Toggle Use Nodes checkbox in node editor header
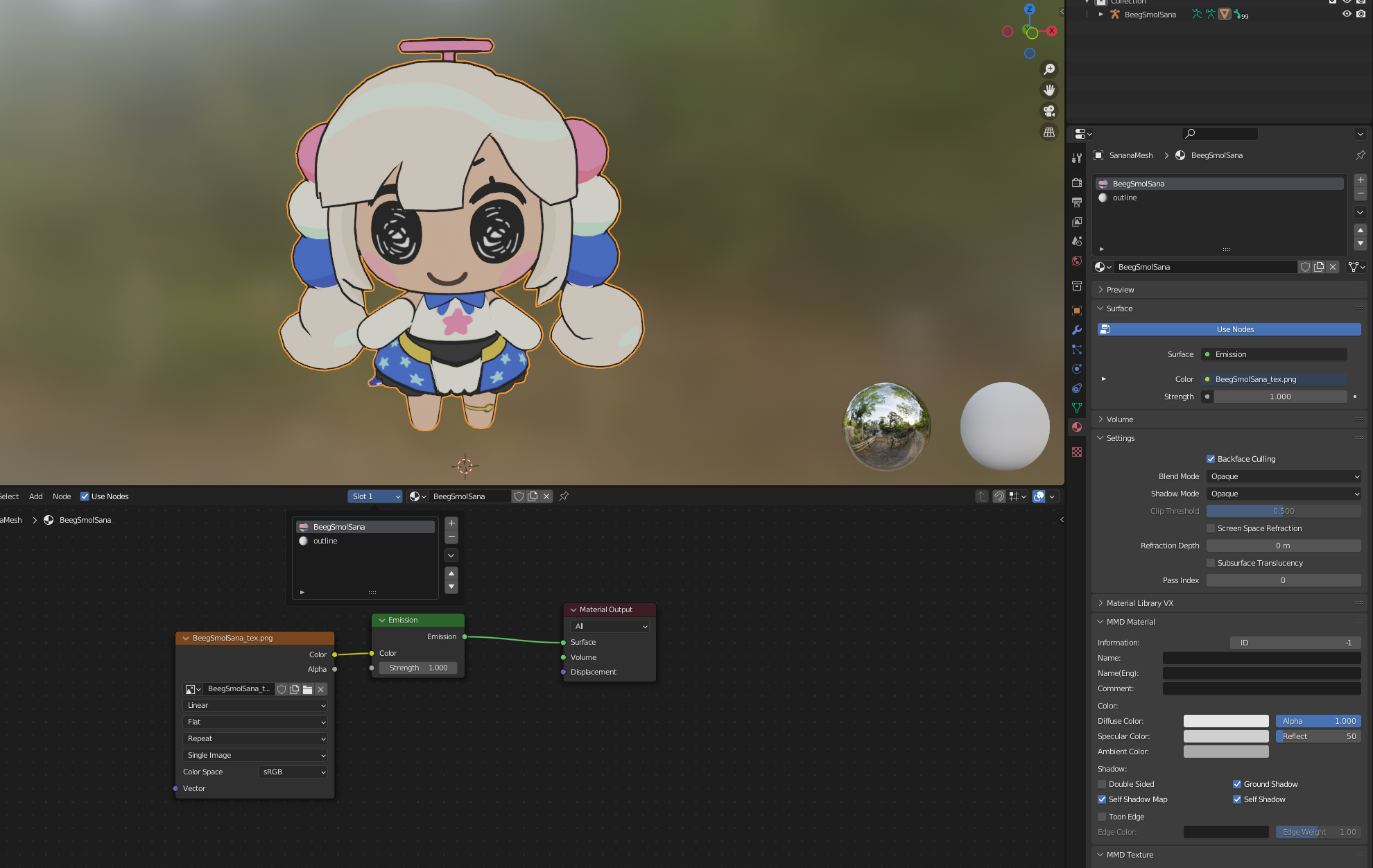This screenshot has width=1373, height=868. (85, 496)
